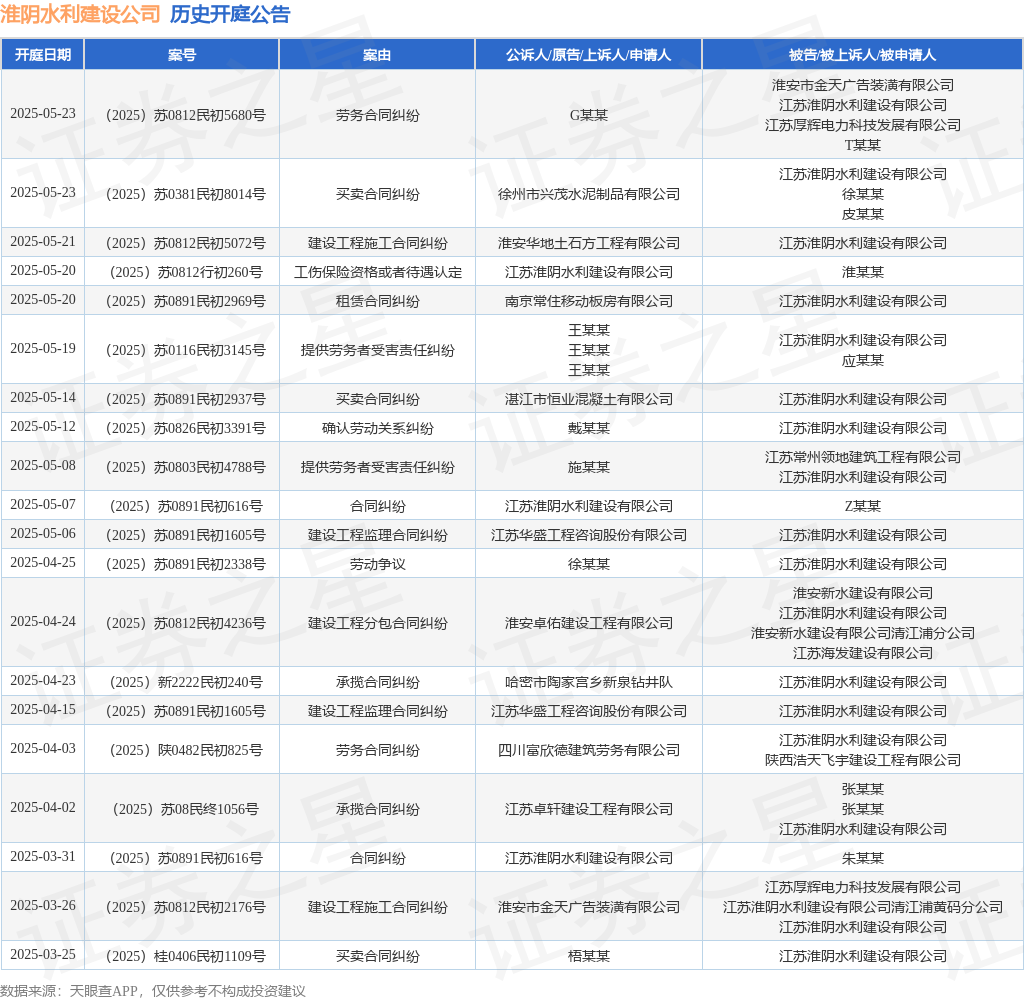Click the page title 淮阴水利建设公司
1024x1000 pixels.
[x=80, y=14]
